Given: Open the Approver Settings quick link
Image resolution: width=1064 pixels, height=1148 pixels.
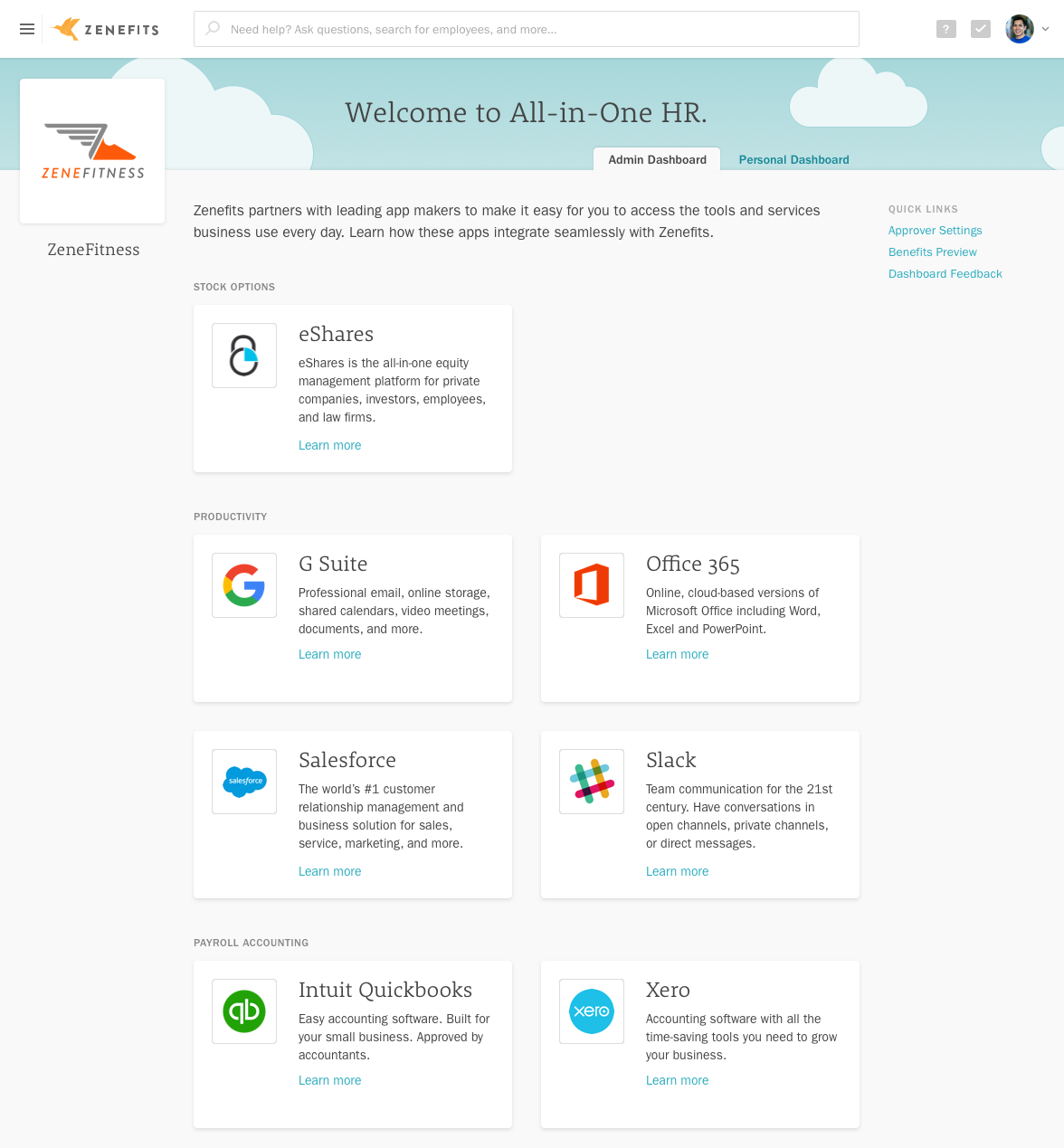Looking at the screenshot, I should [x=935, y=231].
